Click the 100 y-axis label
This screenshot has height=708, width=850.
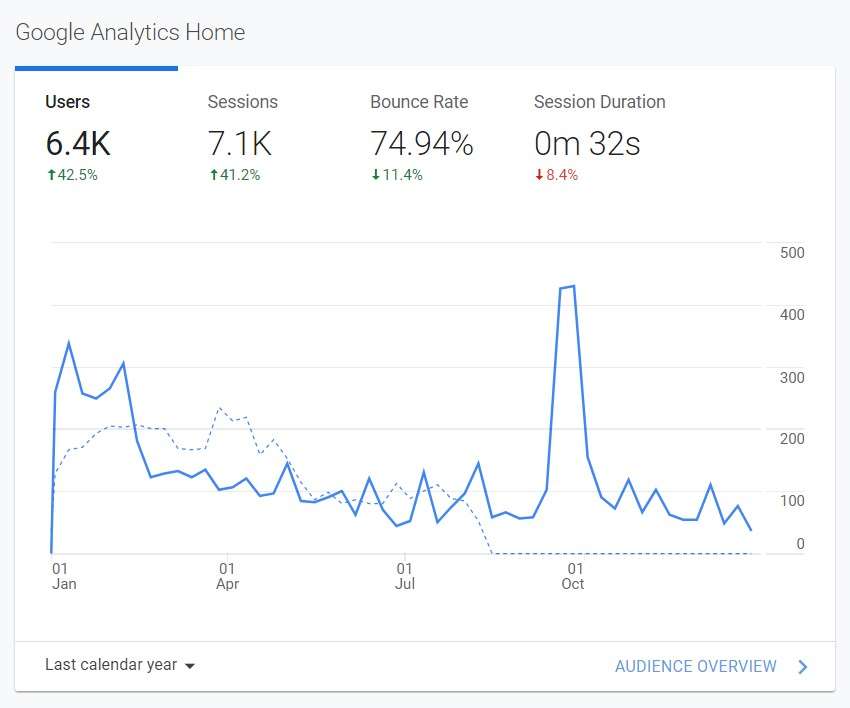point(792,500)
